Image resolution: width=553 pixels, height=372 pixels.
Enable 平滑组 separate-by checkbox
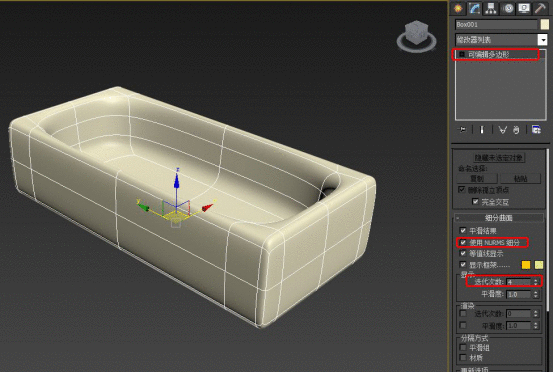point(463,348)
